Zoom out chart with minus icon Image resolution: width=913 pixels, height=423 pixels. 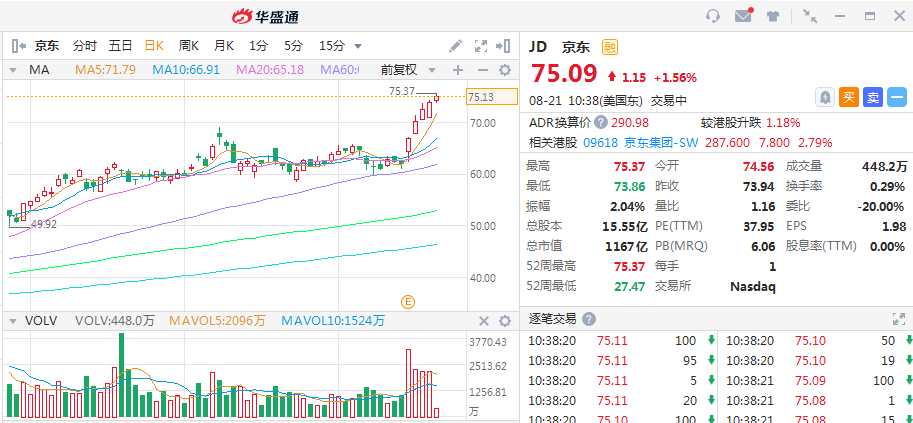click(x=483, y=70)
